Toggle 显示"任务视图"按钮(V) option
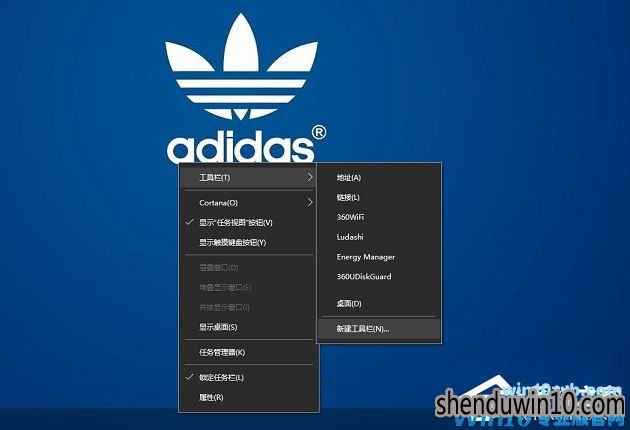 point(248,222)
